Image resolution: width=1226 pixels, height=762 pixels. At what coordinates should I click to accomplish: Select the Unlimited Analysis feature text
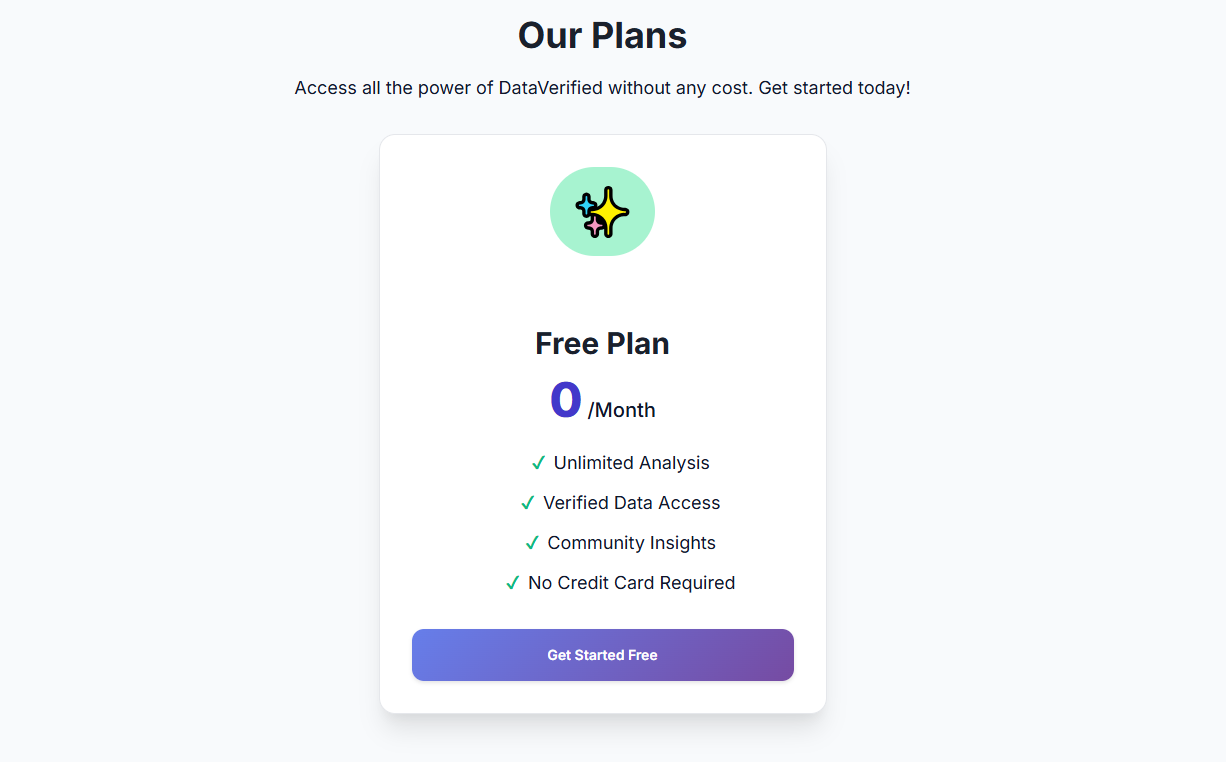click(x=631, y=463)
